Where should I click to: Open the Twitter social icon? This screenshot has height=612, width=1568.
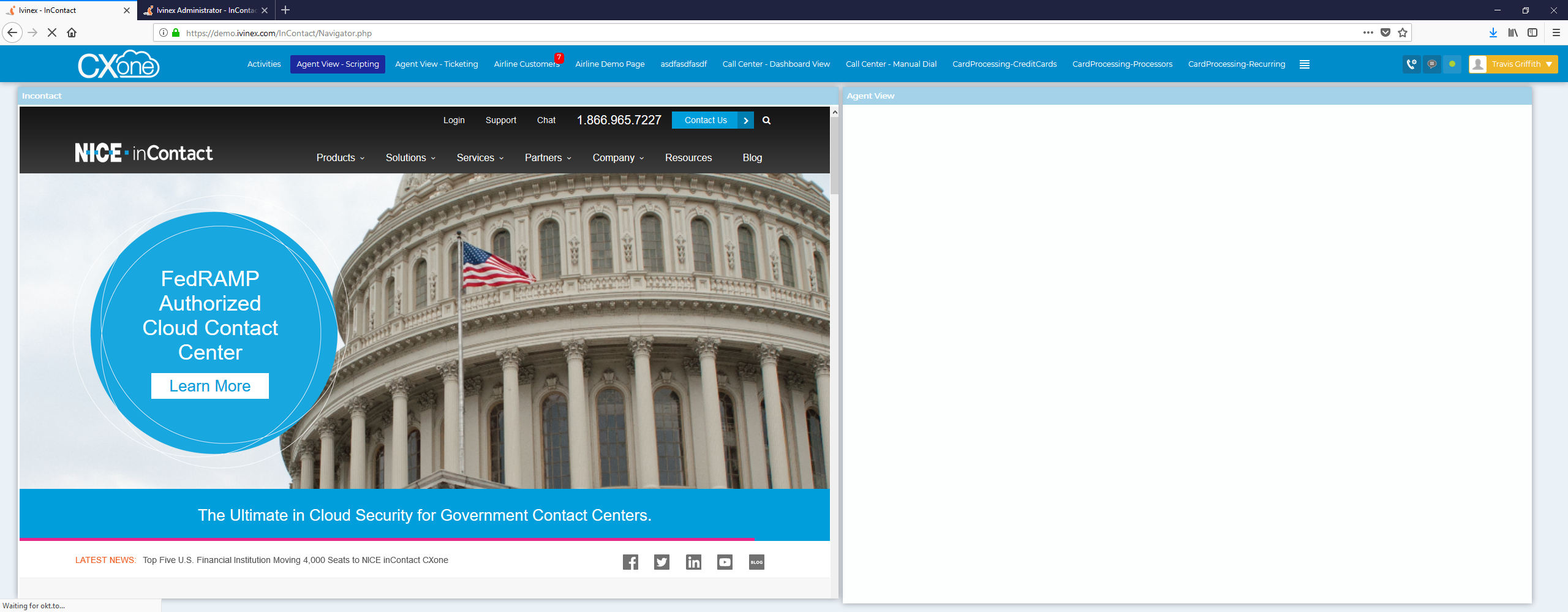(x=661, y=562)
